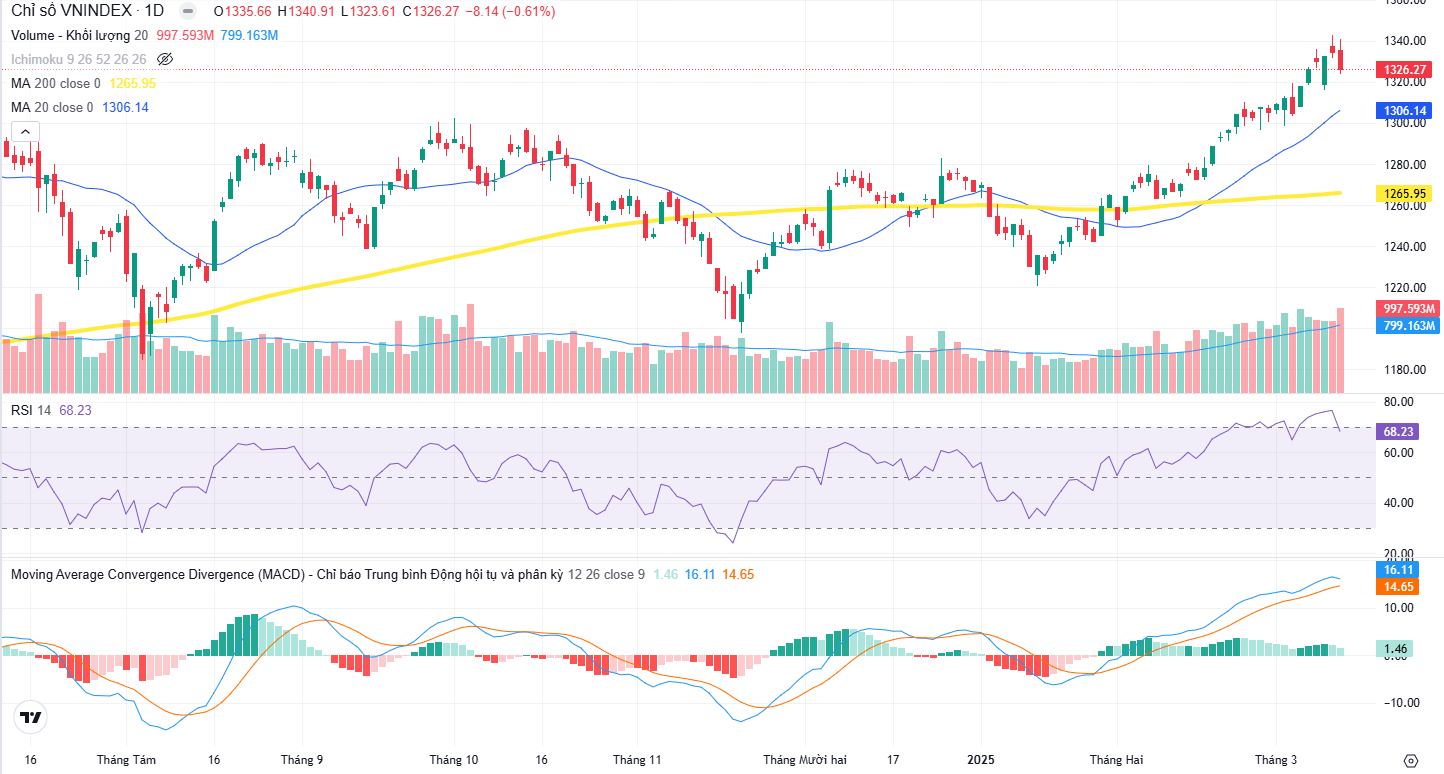Click the red 1326.27 last price tag
Screen dimensions: 1444x774
point(1405,70)
